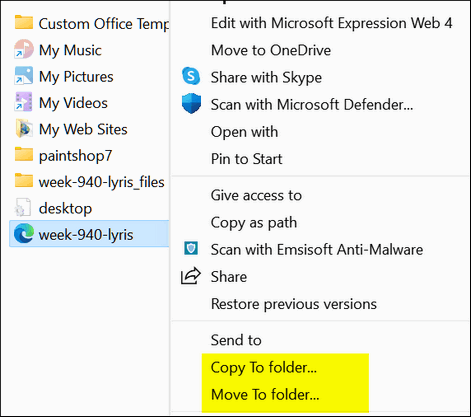The image size is (471, 417).
Task: Click the Skype icon in context menu
Action: click(191, 76)
